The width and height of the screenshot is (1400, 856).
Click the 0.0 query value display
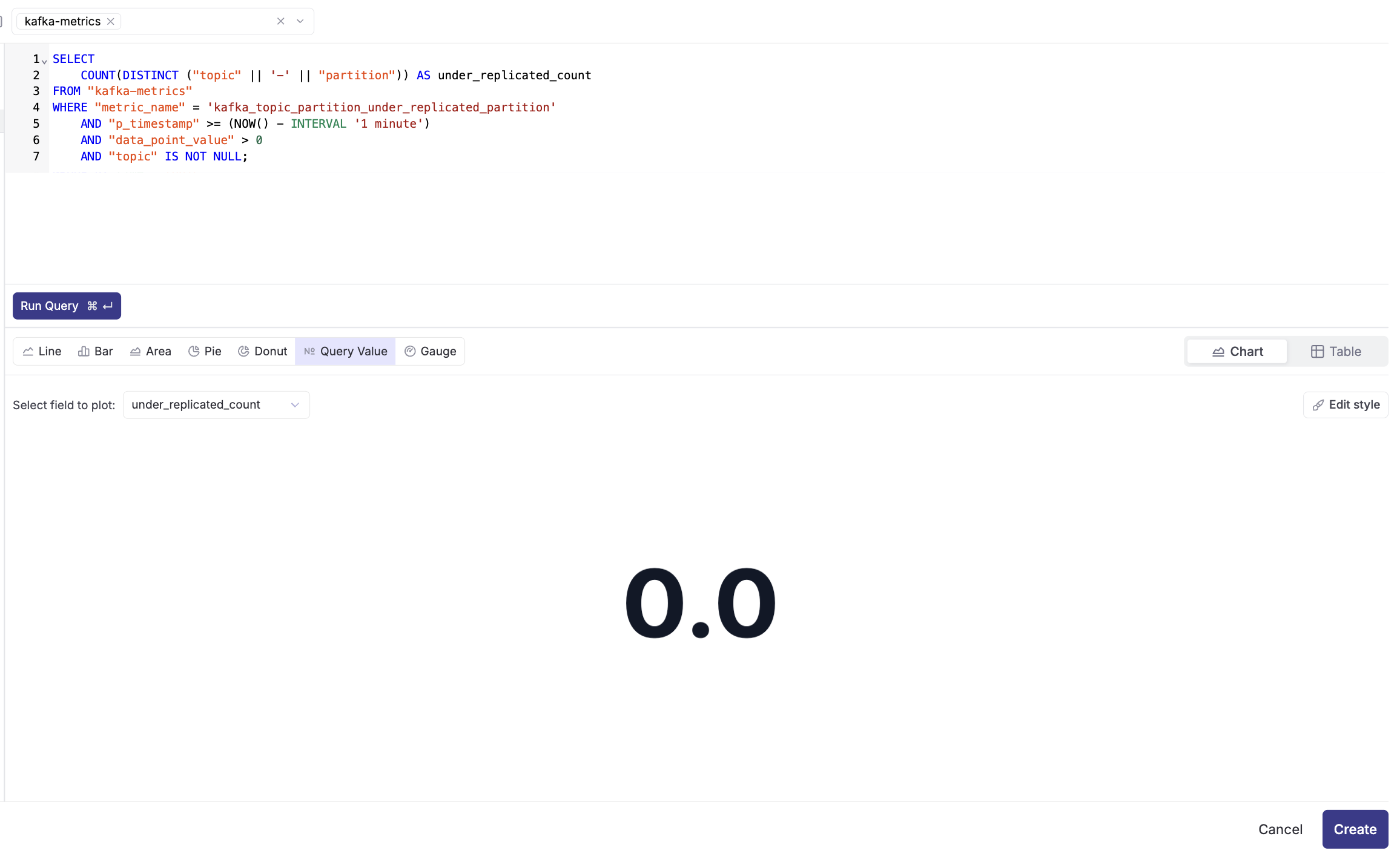pos(700,603)
